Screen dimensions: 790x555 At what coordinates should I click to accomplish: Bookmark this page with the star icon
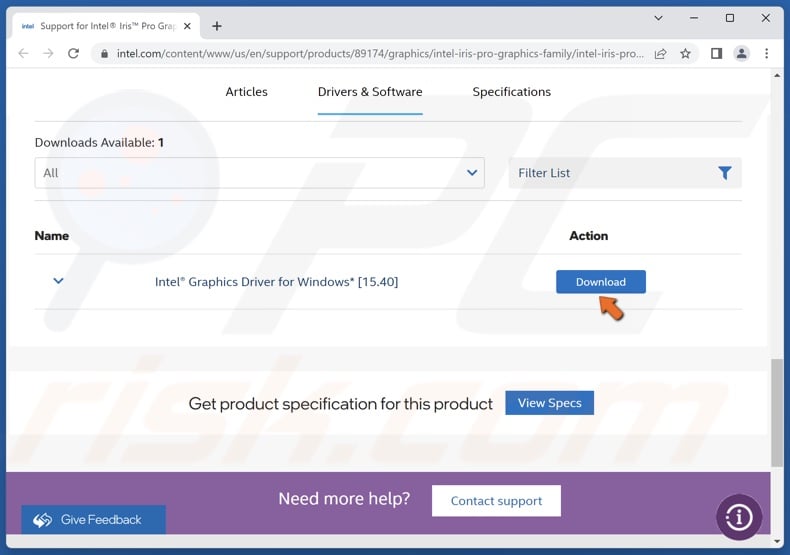click(x=685, y=53)
